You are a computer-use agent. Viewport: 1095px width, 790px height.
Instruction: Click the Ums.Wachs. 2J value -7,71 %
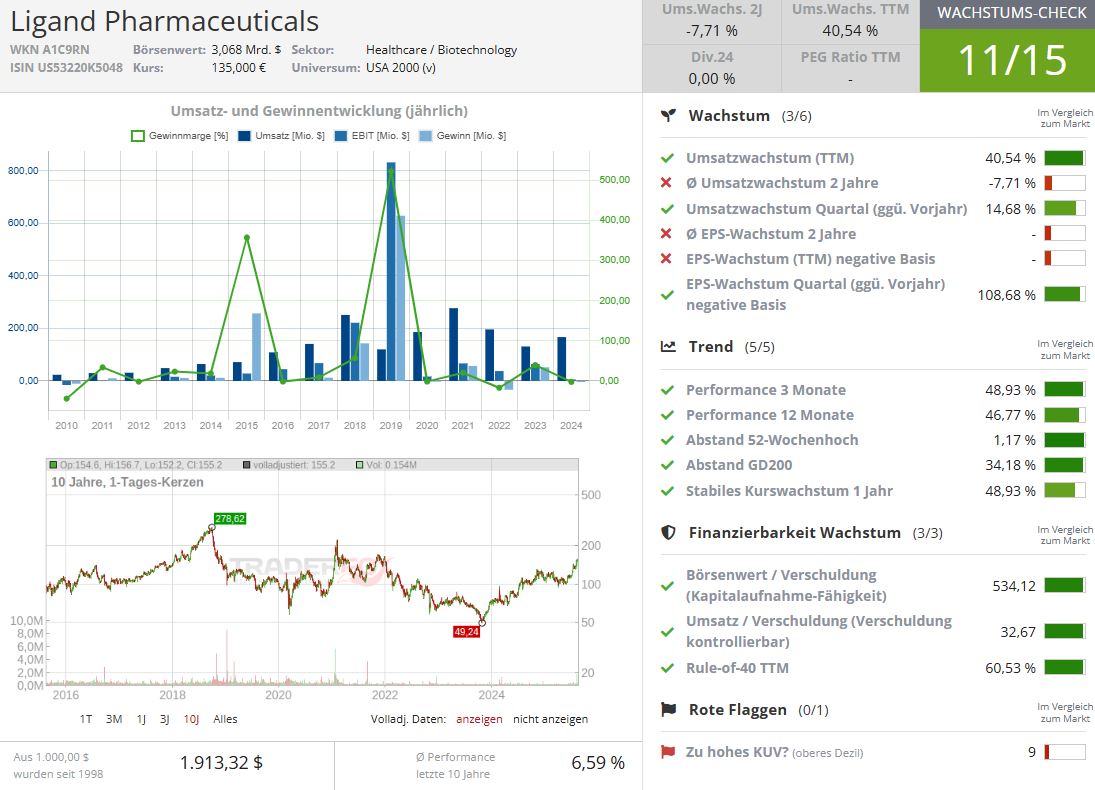[x=712, y=31]
